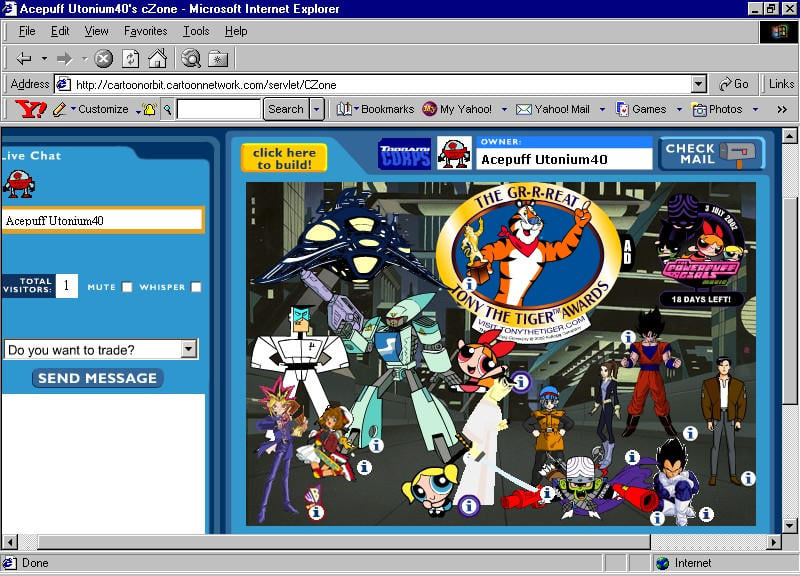Click the horizontal scrollbar thumb
The image size is (800, 576).
point(344,541)
